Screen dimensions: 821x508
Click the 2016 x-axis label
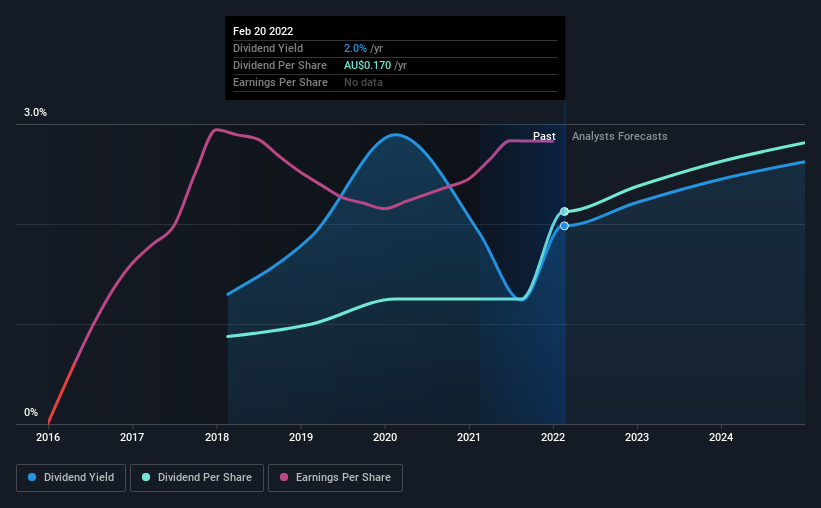pos(48,437)
